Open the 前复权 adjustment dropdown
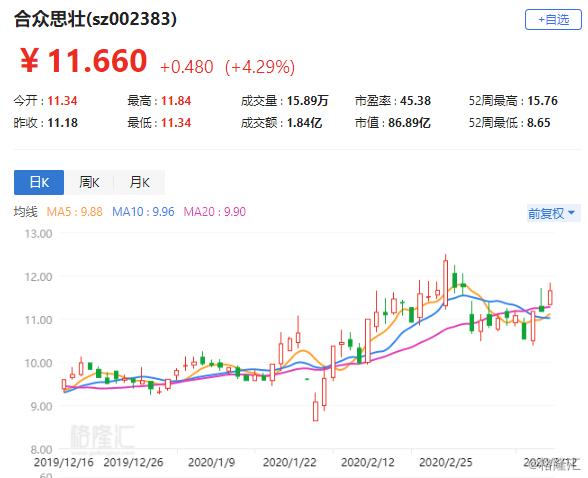588x478 pixels. pyautogui.click(x=554, y=213)
